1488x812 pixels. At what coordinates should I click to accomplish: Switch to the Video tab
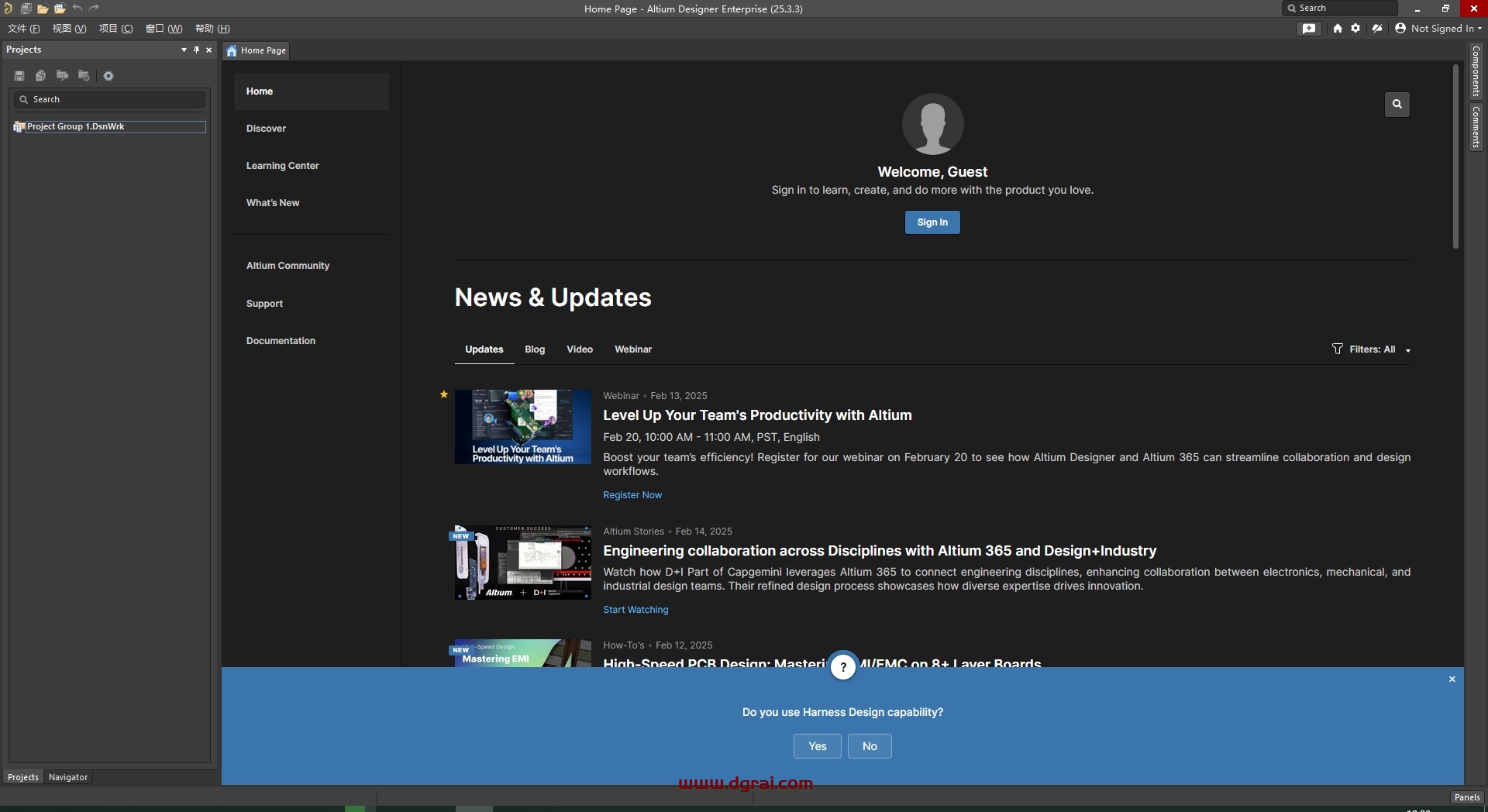tap(580, 349)
